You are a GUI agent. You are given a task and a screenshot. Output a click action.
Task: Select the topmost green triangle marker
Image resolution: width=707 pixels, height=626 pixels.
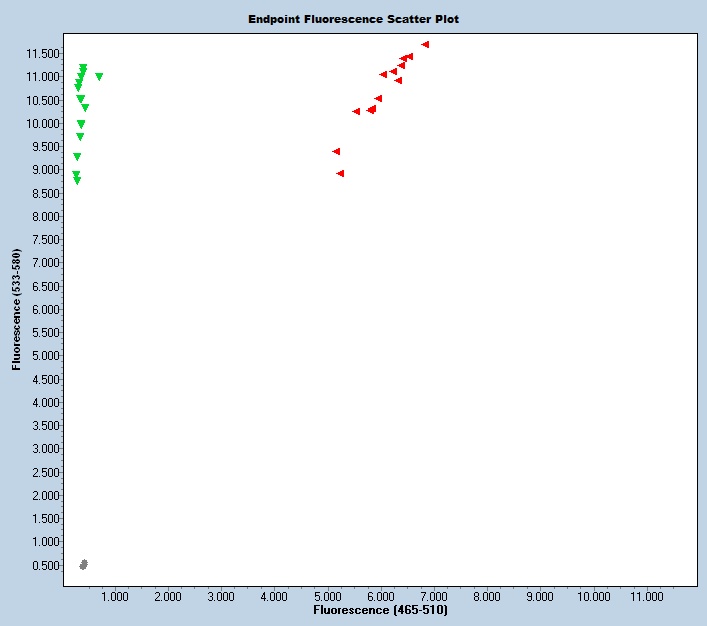(83, 68)
